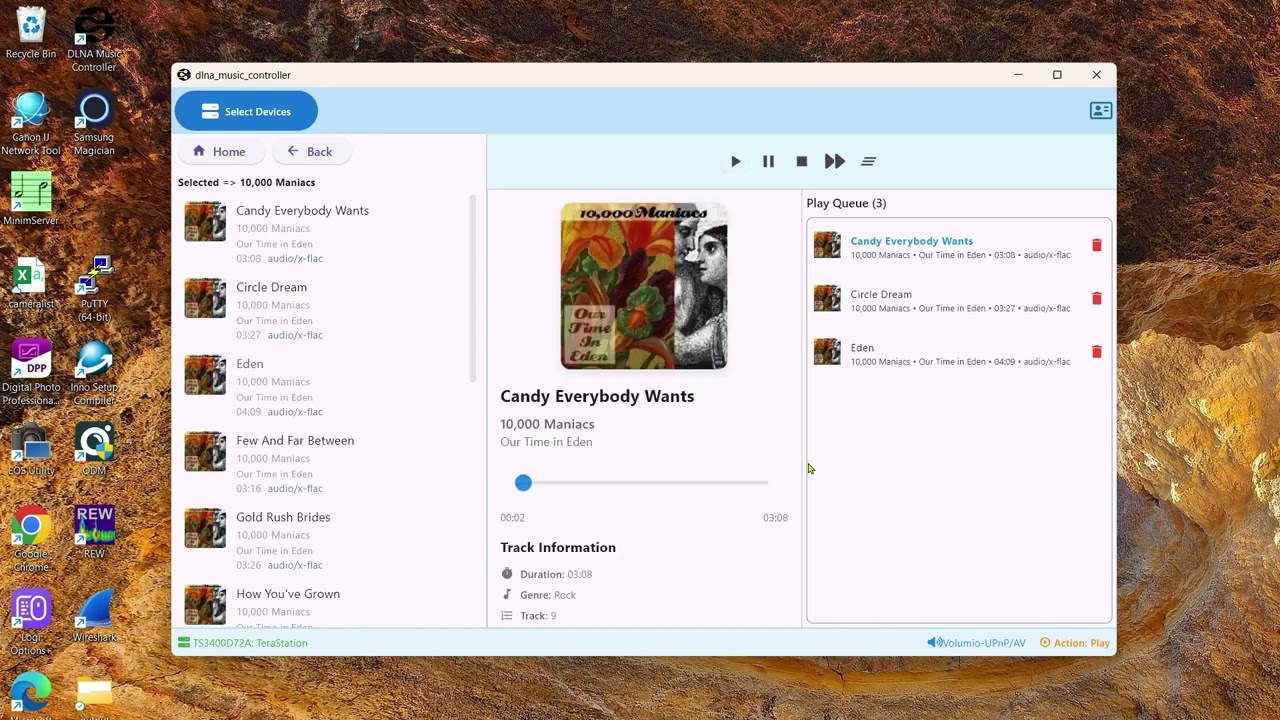Open Google Chrome desktop shortcut

point(31,540)
